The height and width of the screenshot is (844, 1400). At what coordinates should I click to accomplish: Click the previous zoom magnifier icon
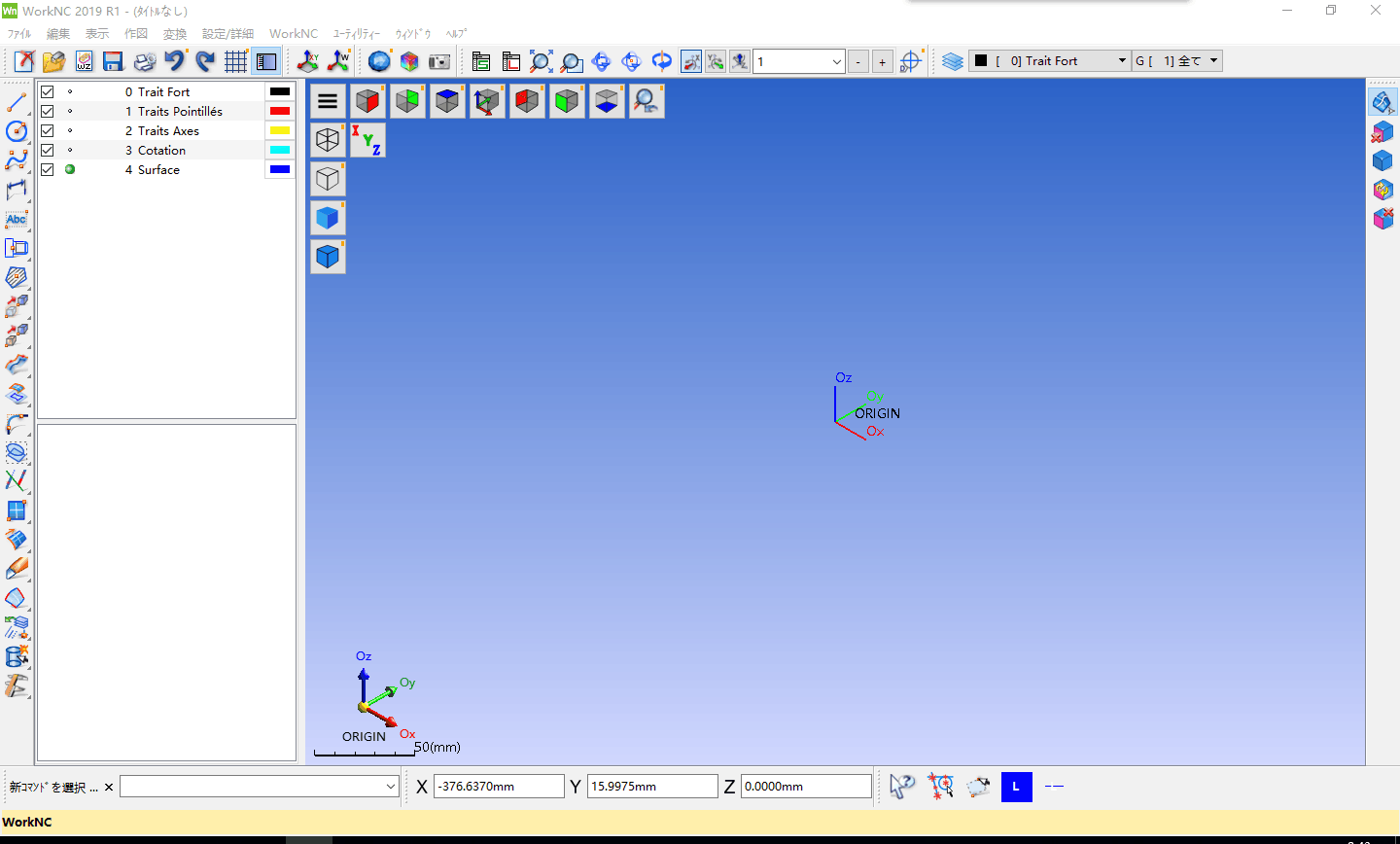pyautogui.click(x=647, y=100)
